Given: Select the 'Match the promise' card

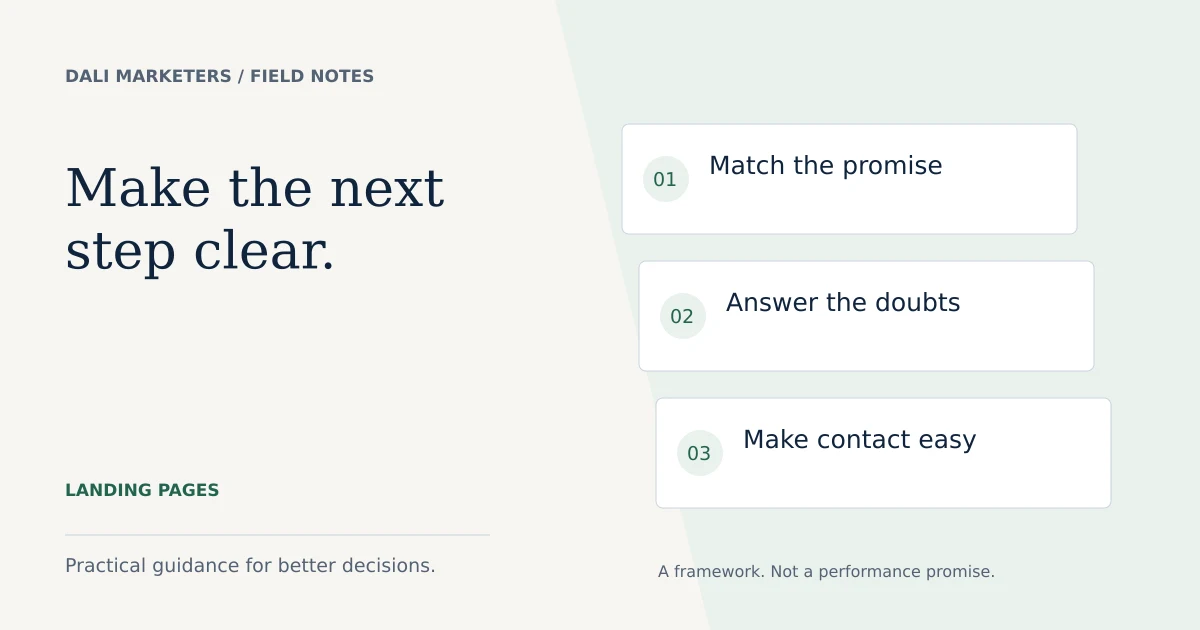Looking at the screenshot, I should (x=849, y=179).
